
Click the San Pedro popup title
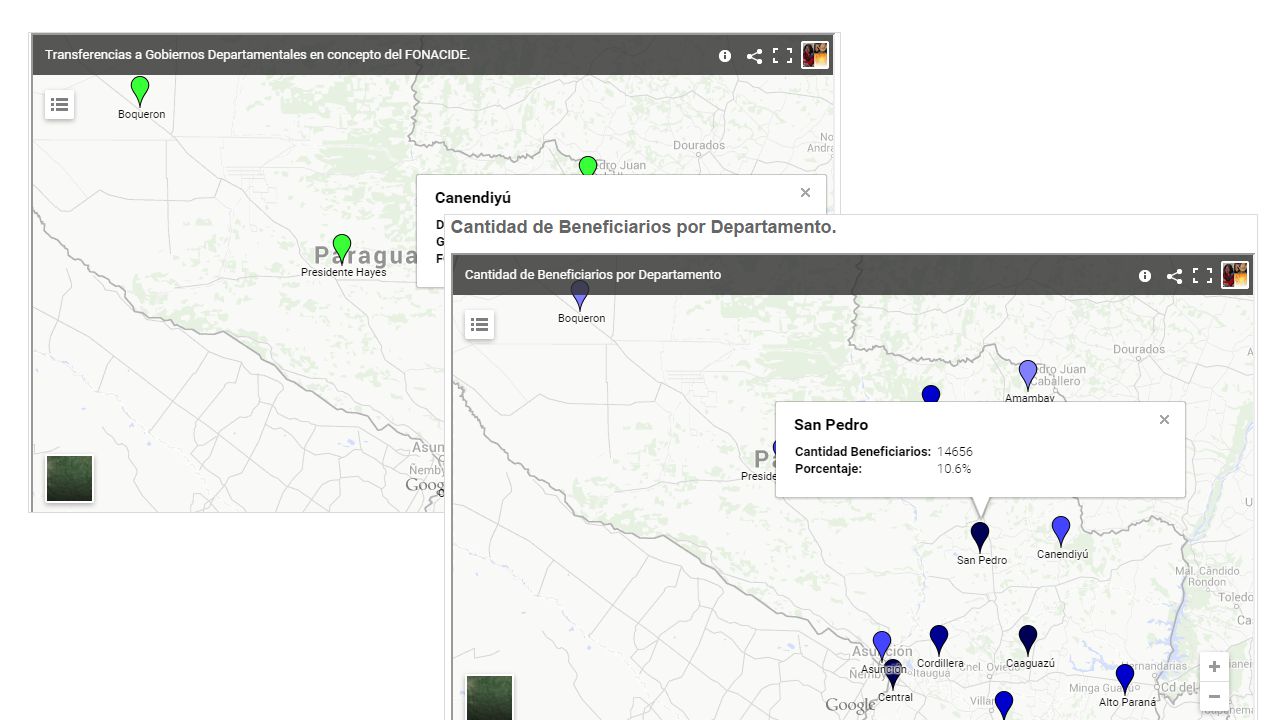[x=831, y=425]
